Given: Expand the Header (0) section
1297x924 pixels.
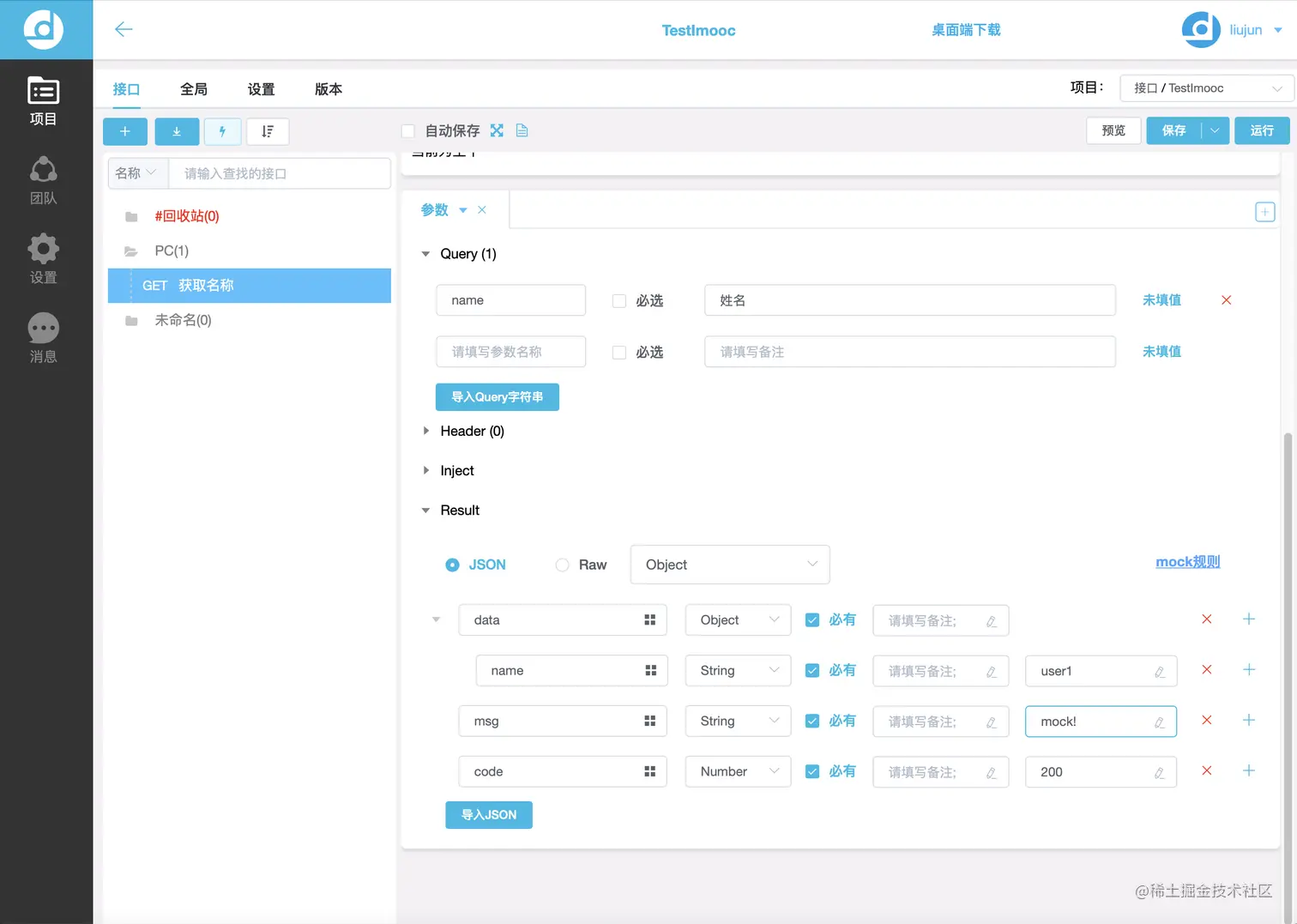Looking at the screenshot, I should pyautogui.click(x=425, y=431).
